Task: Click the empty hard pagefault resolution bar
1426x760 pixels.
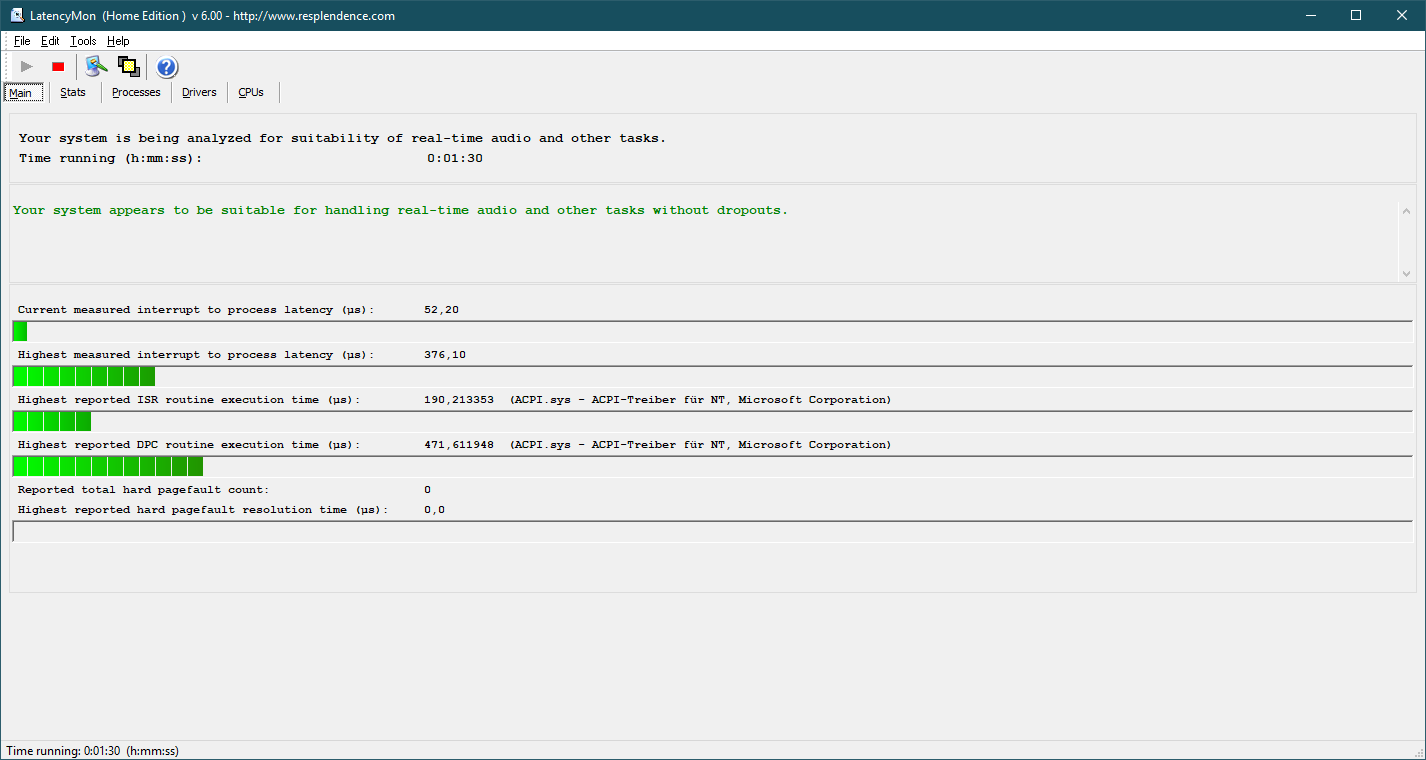Action: (712, 531)
